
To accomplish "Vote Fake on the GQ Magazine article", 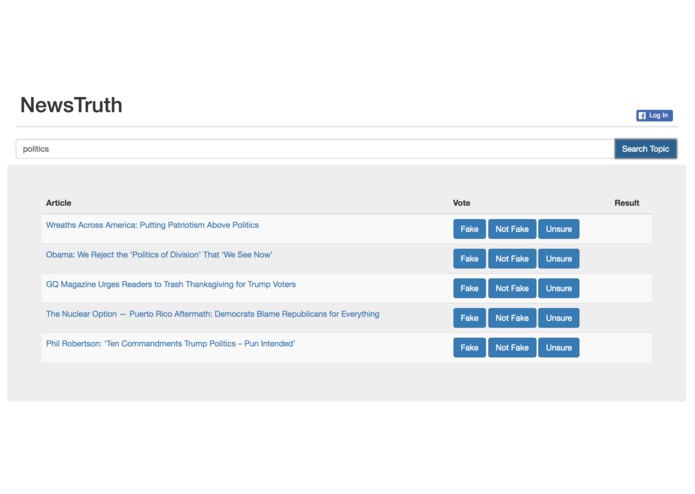I will tap(469, 288).
